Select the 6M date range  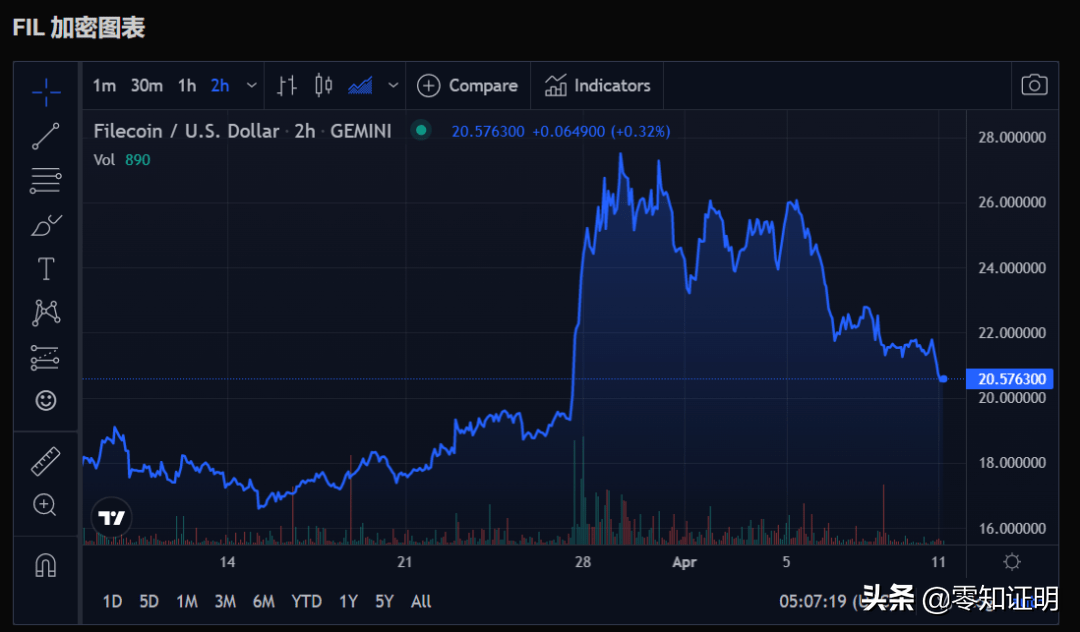point(264,602)
